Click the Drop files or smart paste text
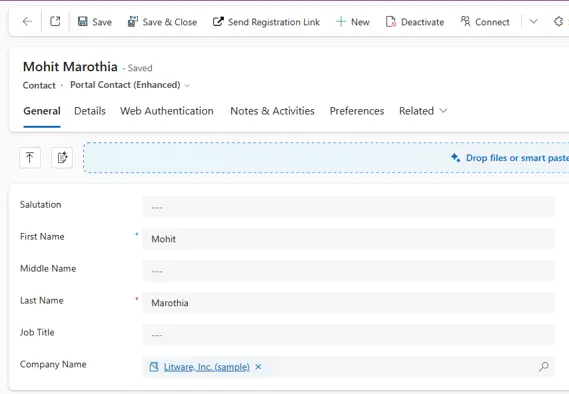 coord(517,158)
